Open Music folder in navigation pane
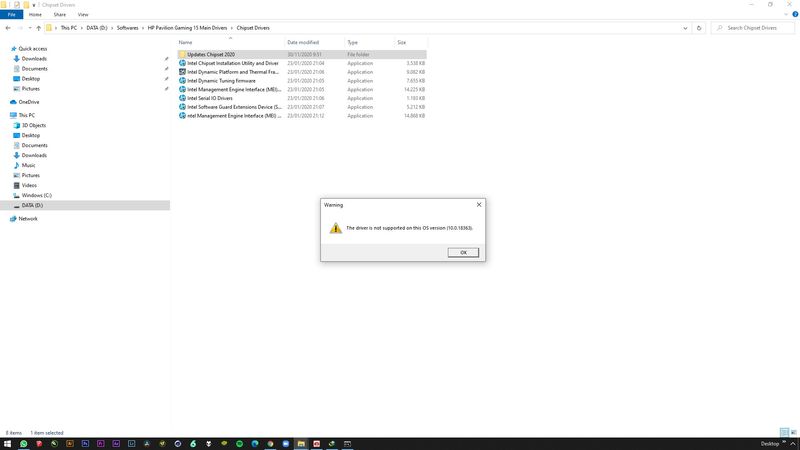 (x=29, y=165)
